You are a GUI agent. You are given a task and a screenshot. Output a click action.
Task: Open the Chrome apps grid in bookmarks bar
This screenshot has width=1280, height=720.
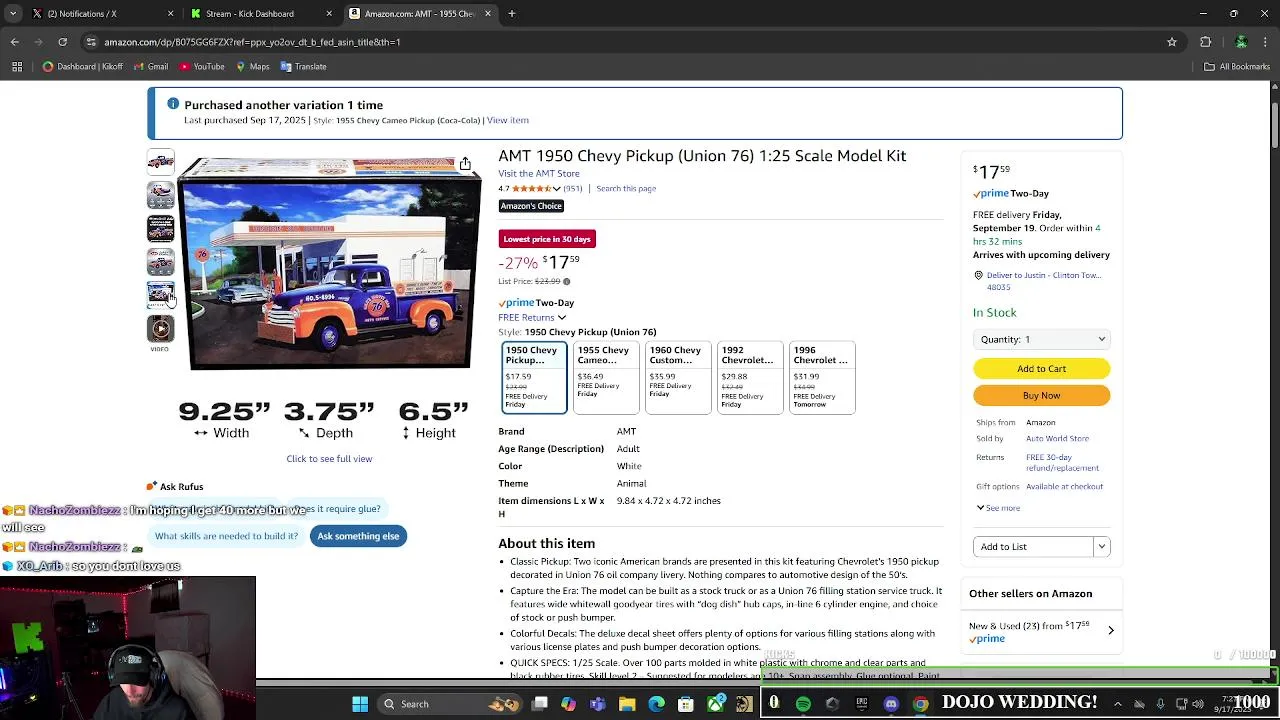[x=17, y=67]
